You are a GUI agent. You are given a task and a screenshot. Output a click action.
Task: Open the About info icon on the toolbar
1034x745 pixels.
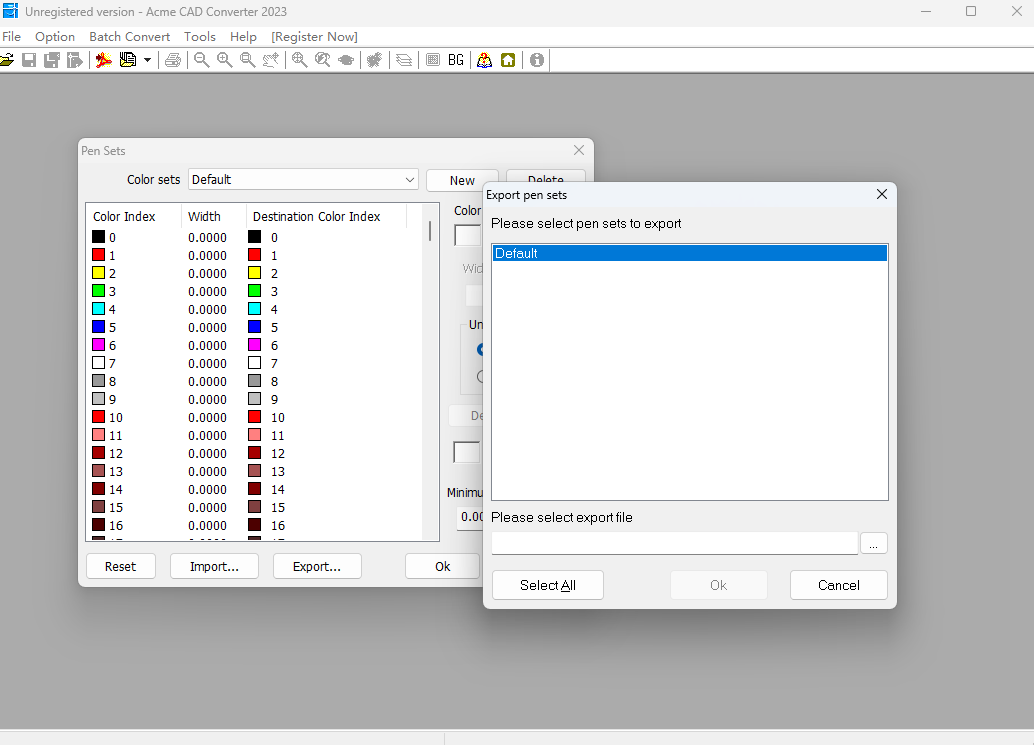536,59
